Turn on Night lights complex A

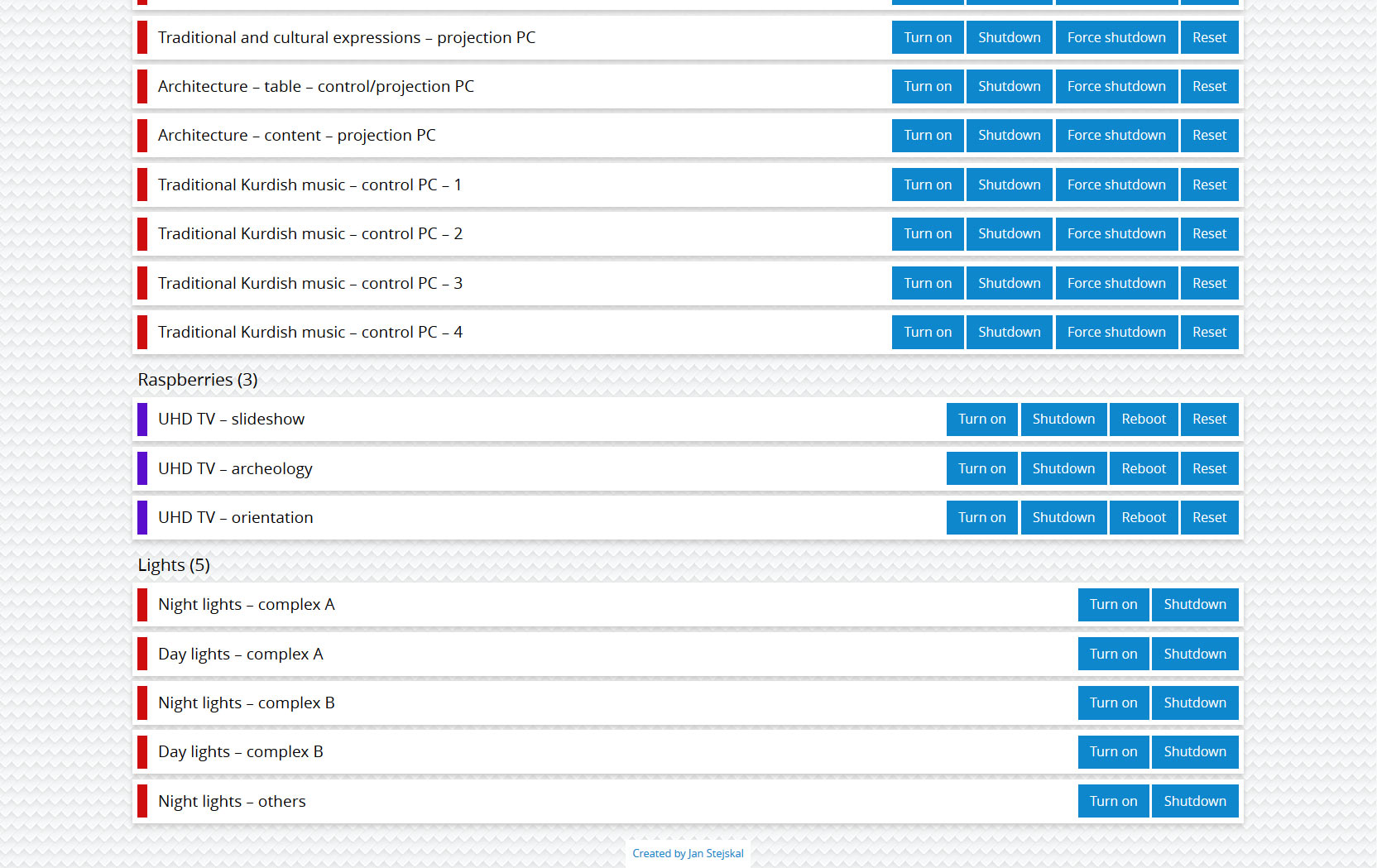click(1113, 604)
